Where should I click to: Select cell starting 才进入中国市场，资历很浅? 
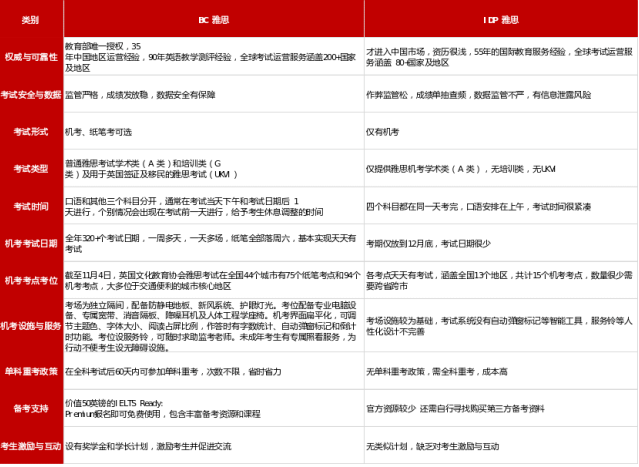(x=501, y=57)
